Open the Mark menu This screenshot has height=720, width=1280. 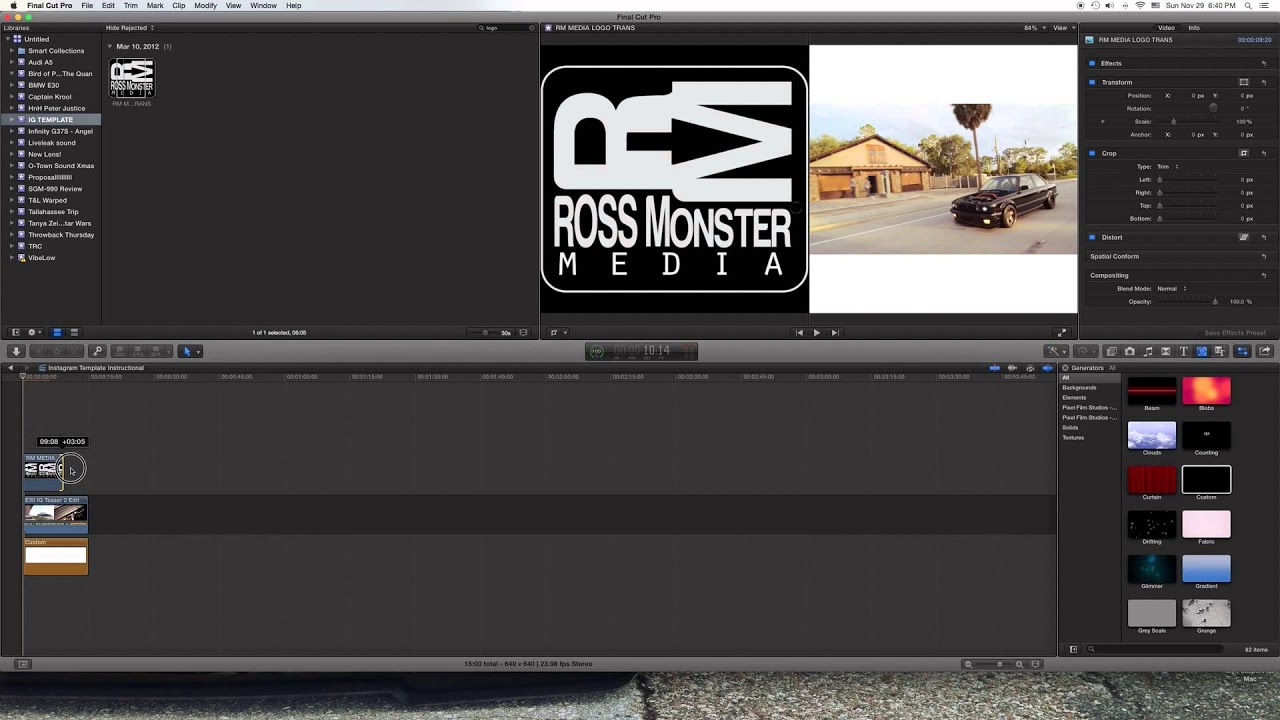pyautogui.click(x=155, y=6)
